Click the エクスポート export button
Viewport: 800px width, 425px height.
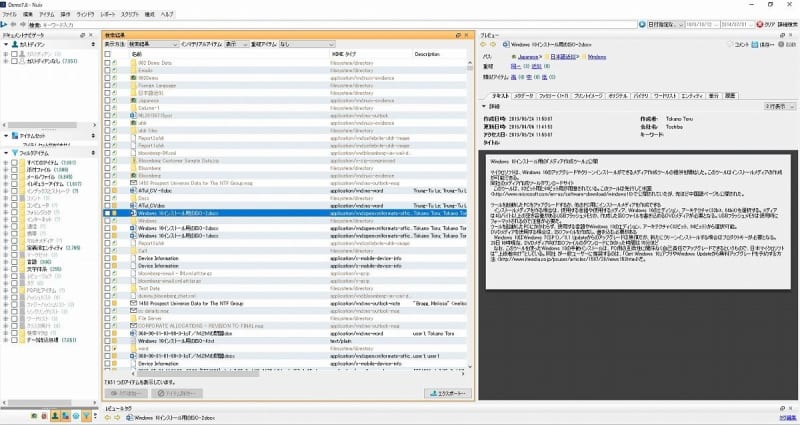pos(448,393)
